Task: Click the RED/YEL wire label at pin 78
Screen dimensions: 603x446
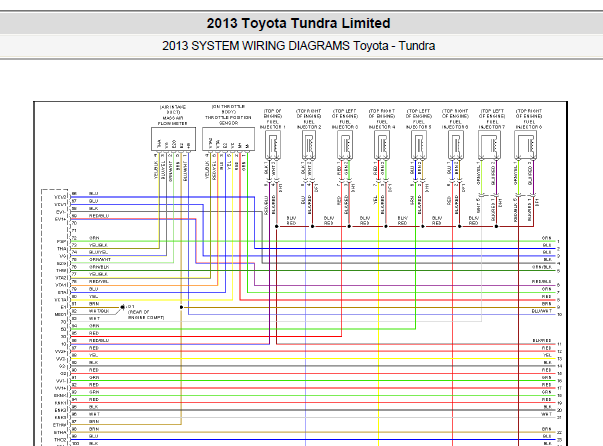Action: coord(99,281)
